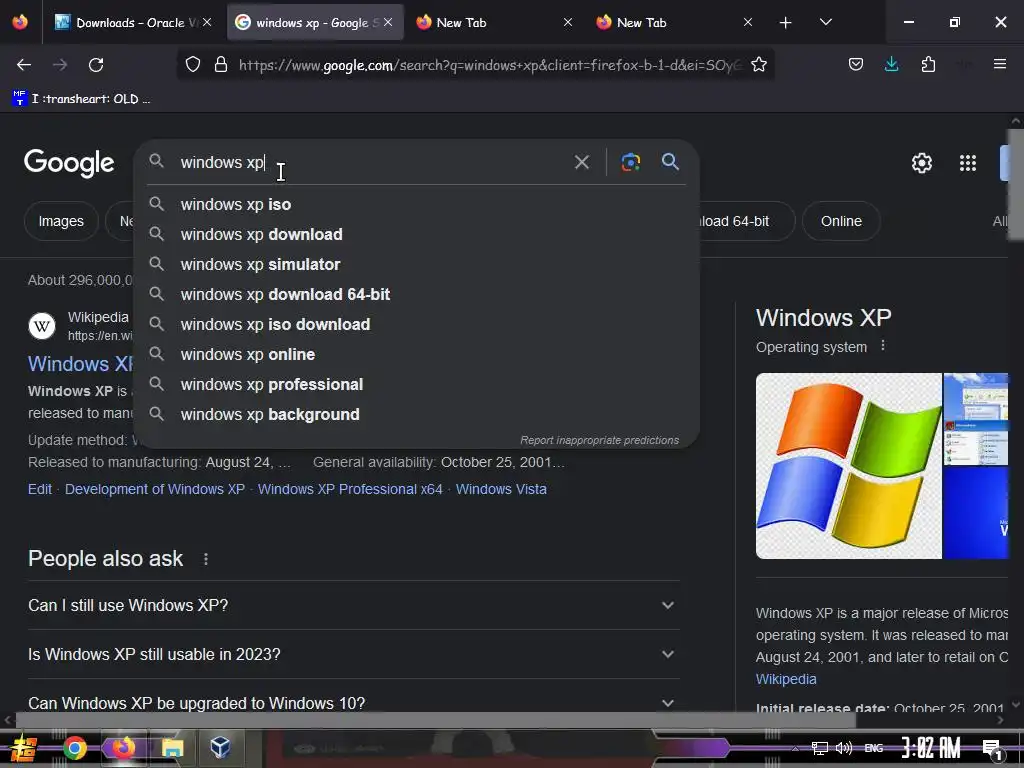Click inside the Google search field
Viewport: 1024px width, 768px height.
click(x=372, y=162)
